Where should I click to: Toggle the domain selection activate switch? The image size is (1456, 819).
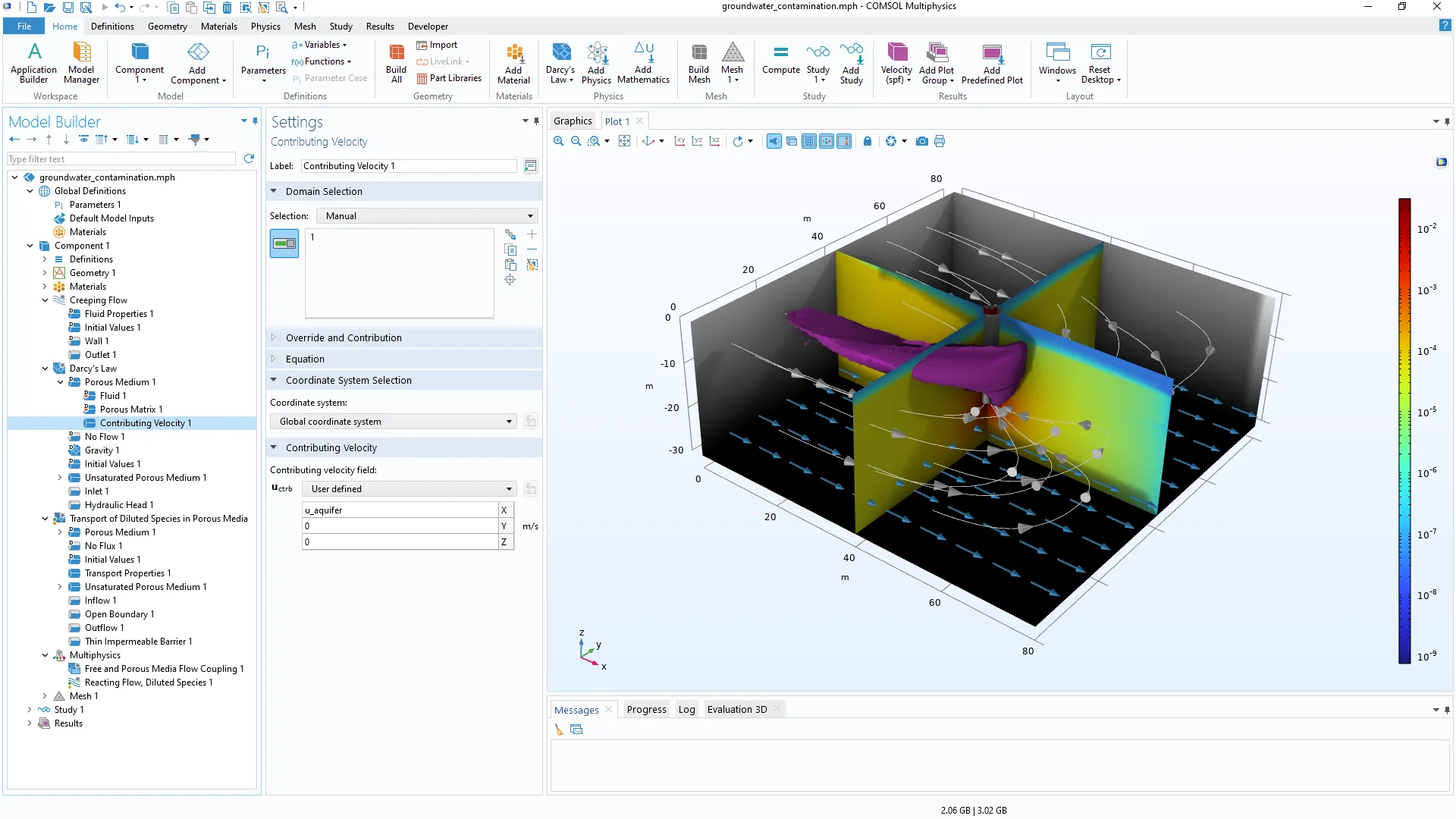click(284, 243)
